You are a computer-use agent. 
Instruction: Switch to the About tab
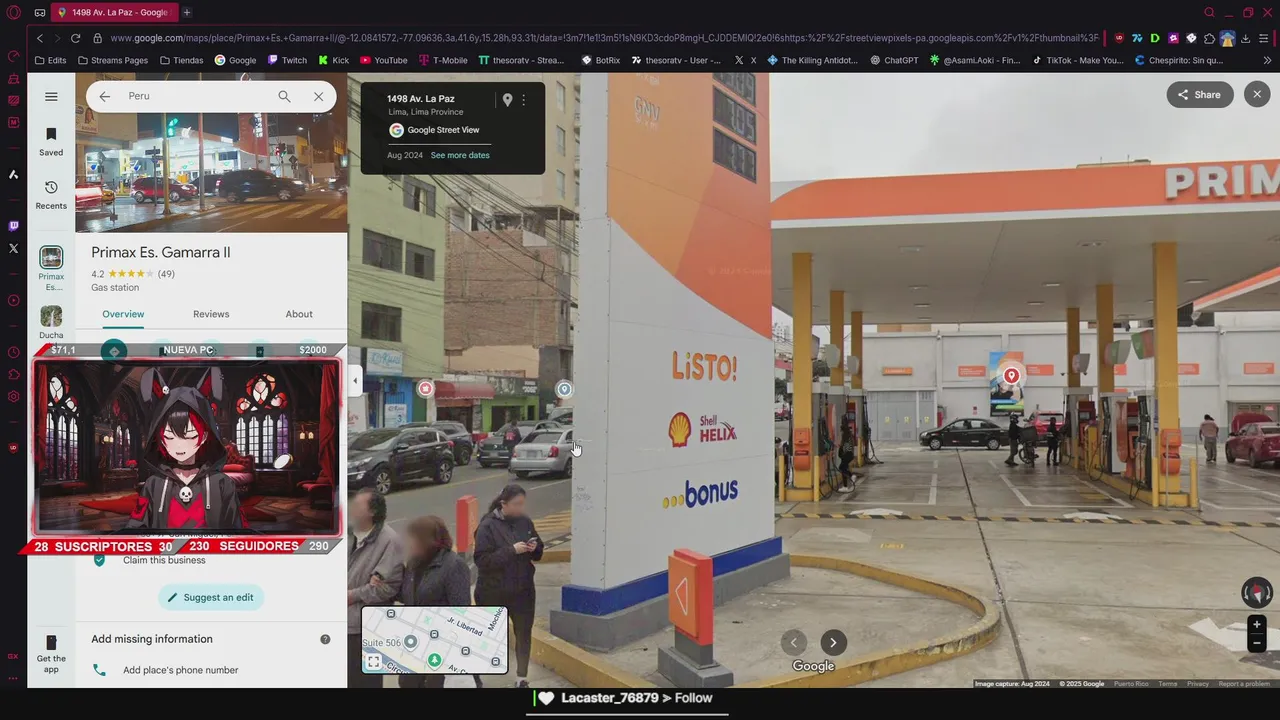pyautogui.click(x=299, y=314)
